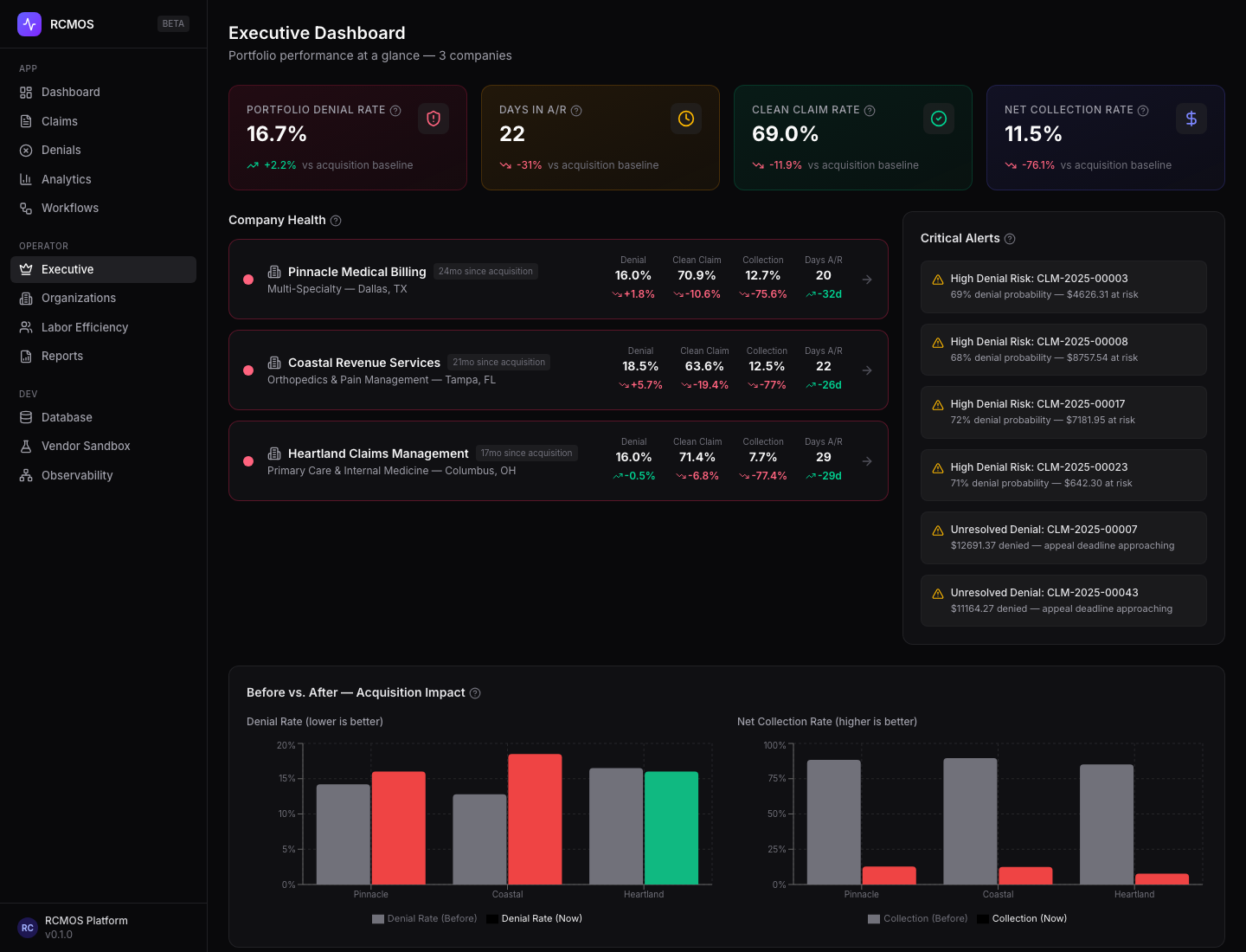1246x952 pixels.
Task: Open Heartland Claims Management details arrow
Action: point(867,461)
